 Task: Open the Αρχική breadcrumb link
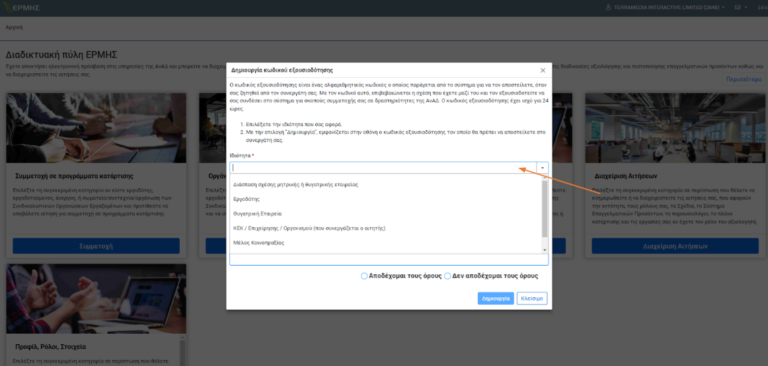point(14,27)
